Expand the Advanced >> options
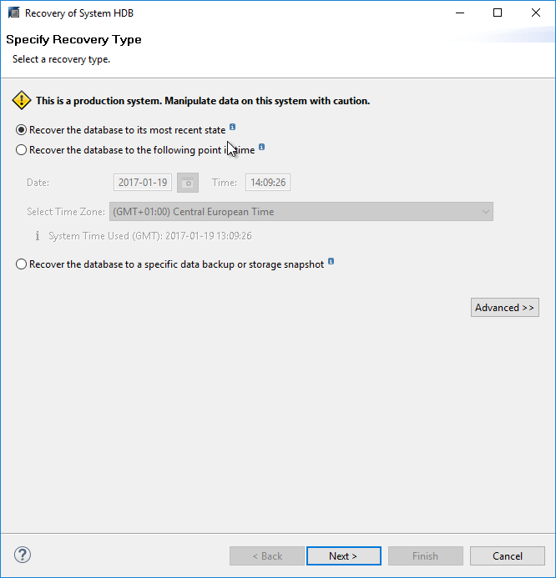The width and height of the screenshot is (556, 578). pos(505,307)
